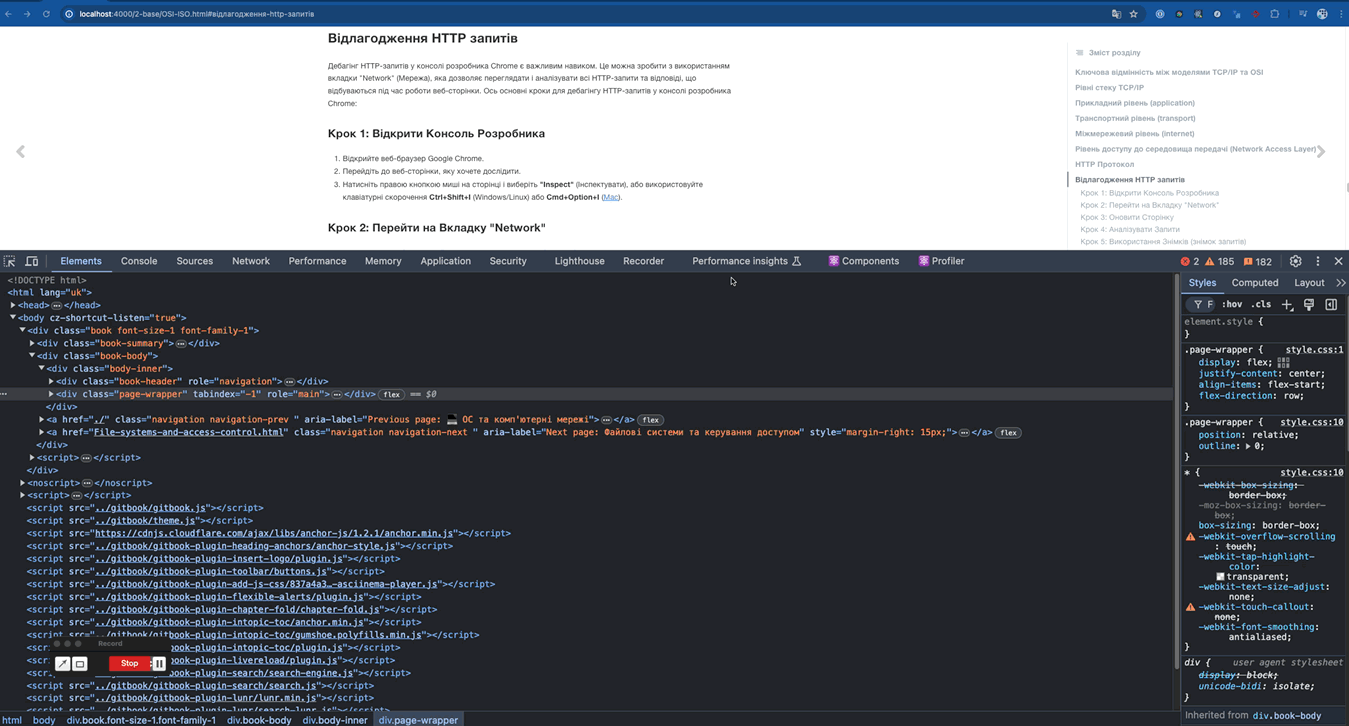
Task: Activate the inspect element picker icon
Action: coord(10,261)
